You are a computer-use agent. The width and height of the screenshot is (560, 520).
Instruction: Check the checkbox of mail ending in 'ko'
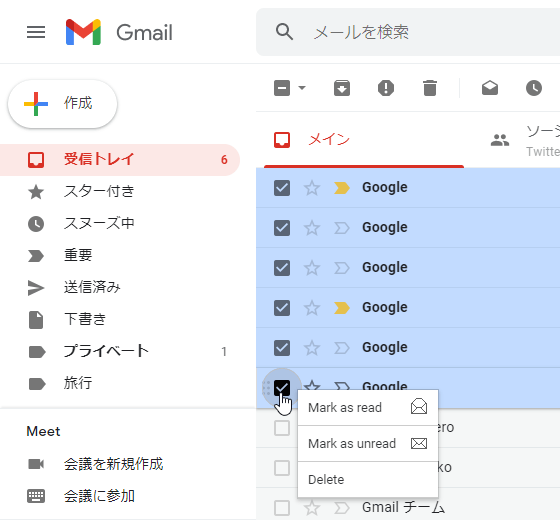coord(282,468)
